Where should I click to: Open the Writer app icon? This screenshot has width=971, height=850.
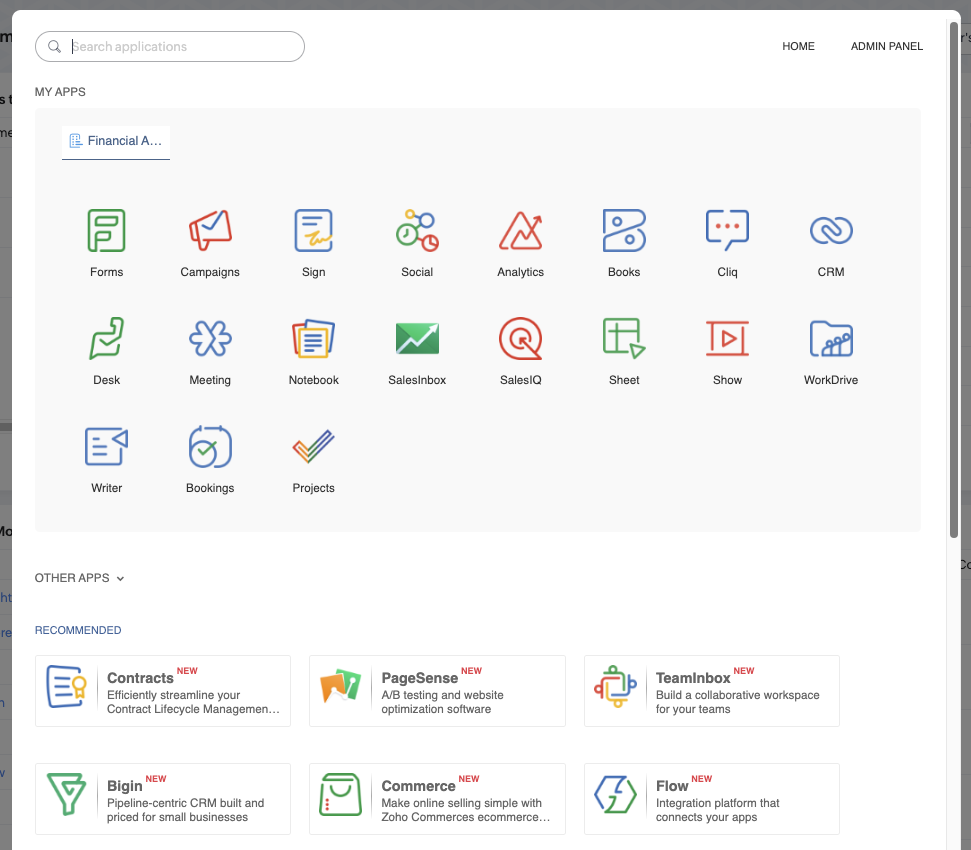[x=107, y=446]
